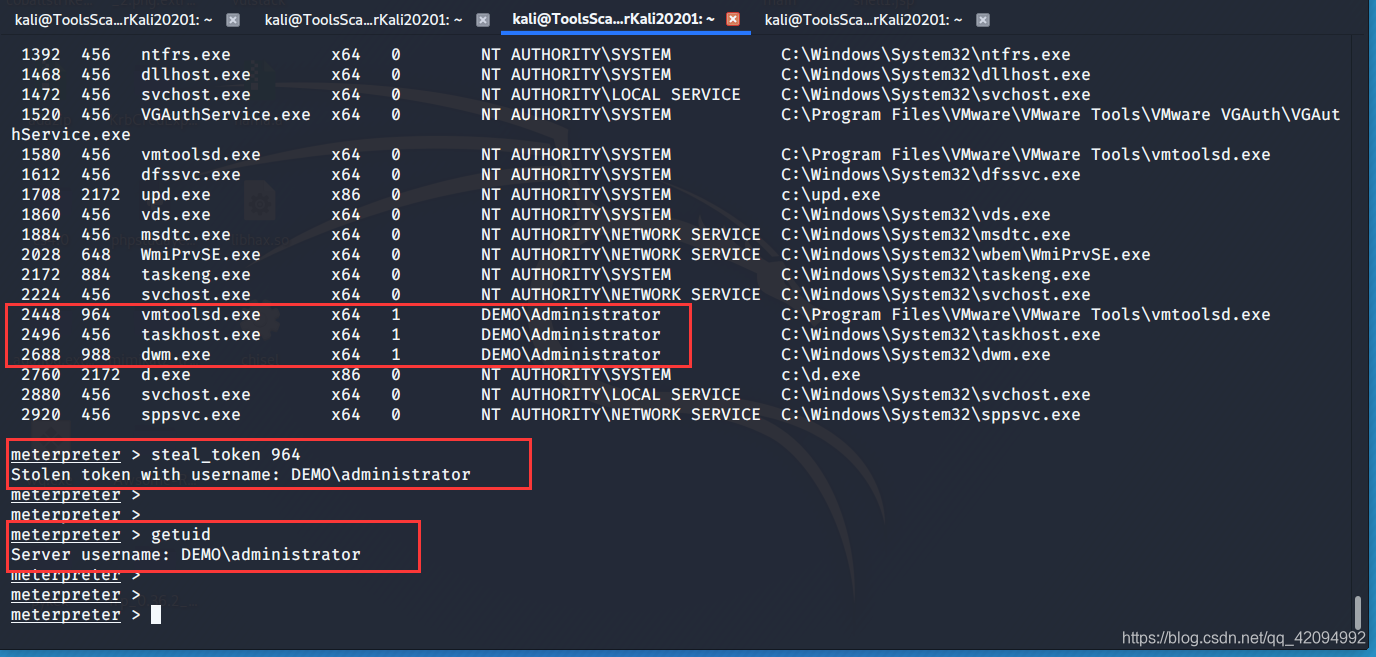1376x657 pixels.
Task: Click PID 1468 of the dllhost.exe row
Action: pos(41,74)
